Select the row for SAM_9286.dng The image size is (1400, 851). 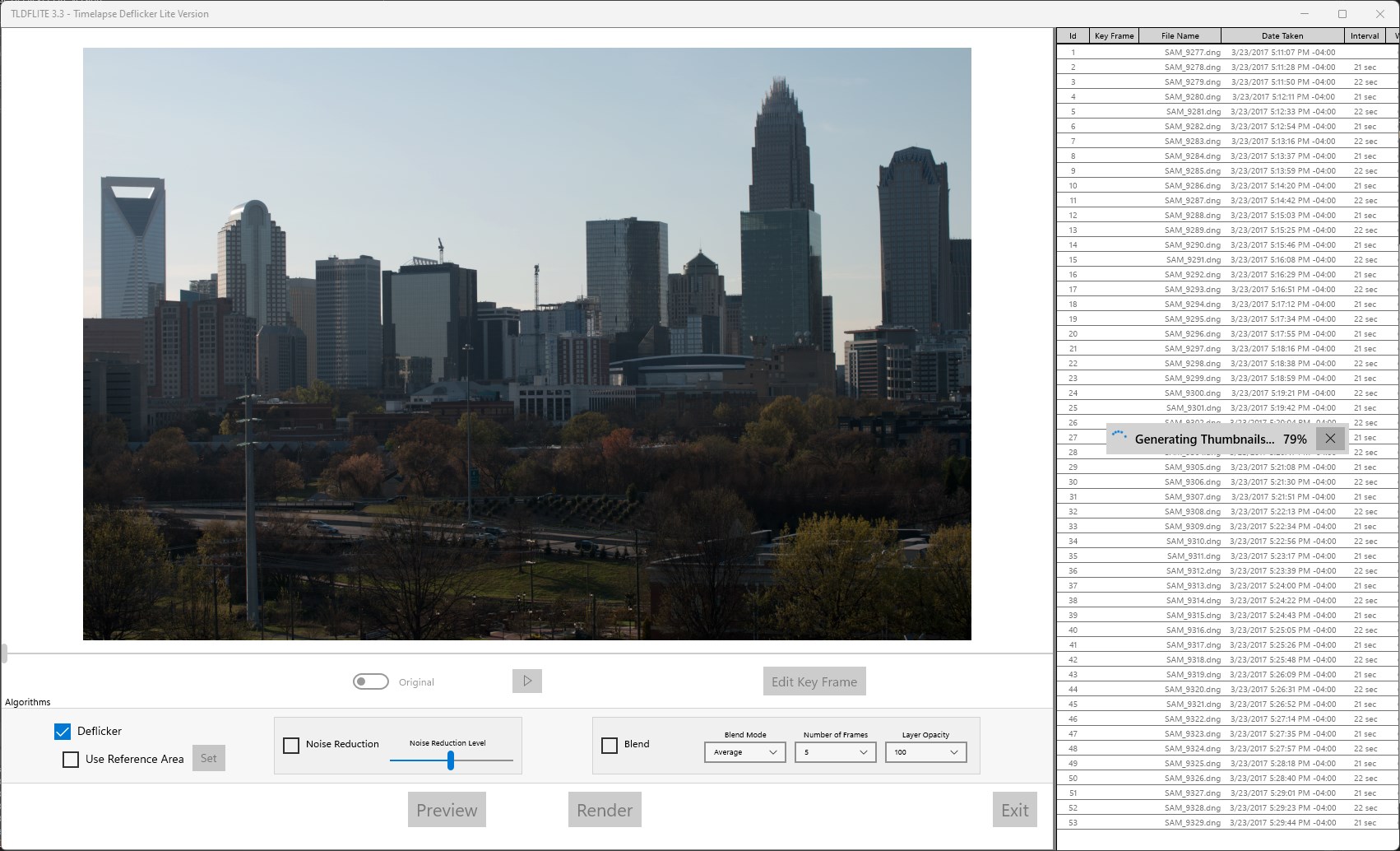1227,185
